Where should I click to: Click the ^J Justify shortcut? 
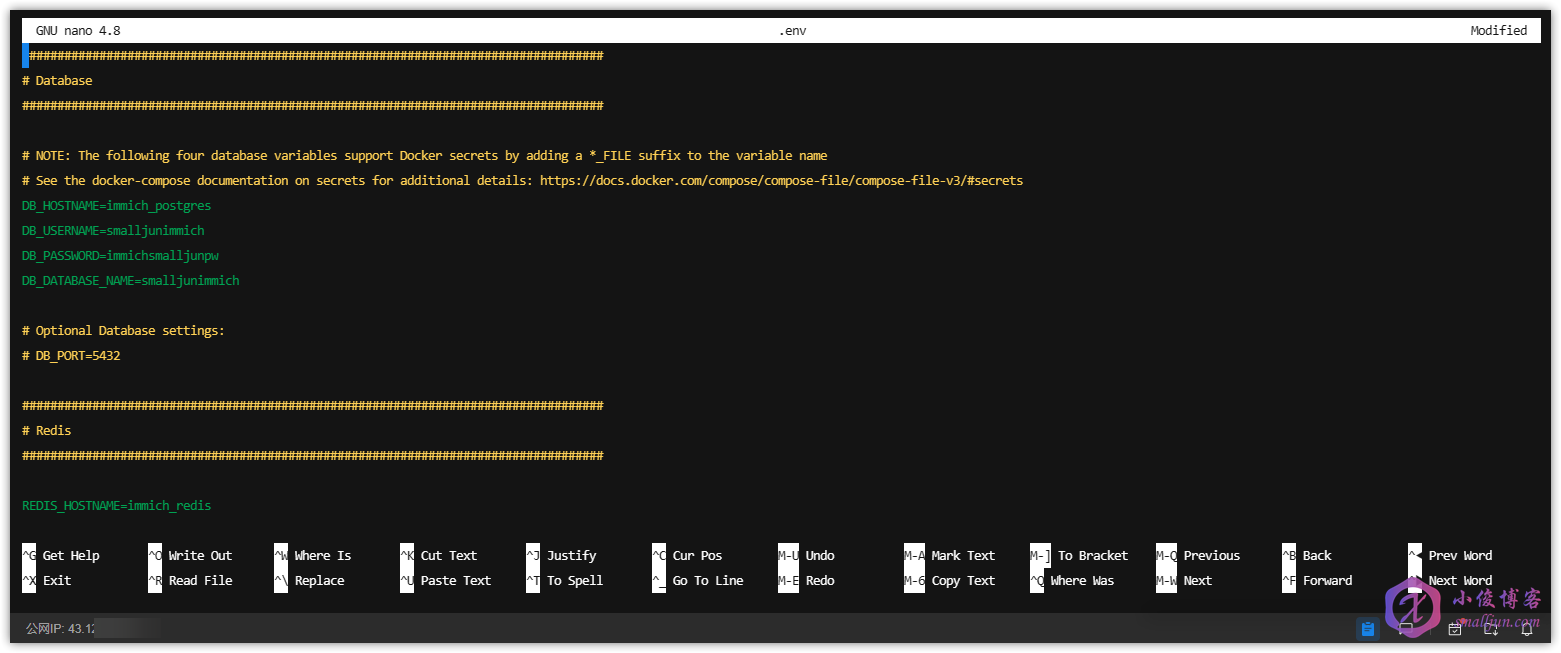tap(561, 556)
